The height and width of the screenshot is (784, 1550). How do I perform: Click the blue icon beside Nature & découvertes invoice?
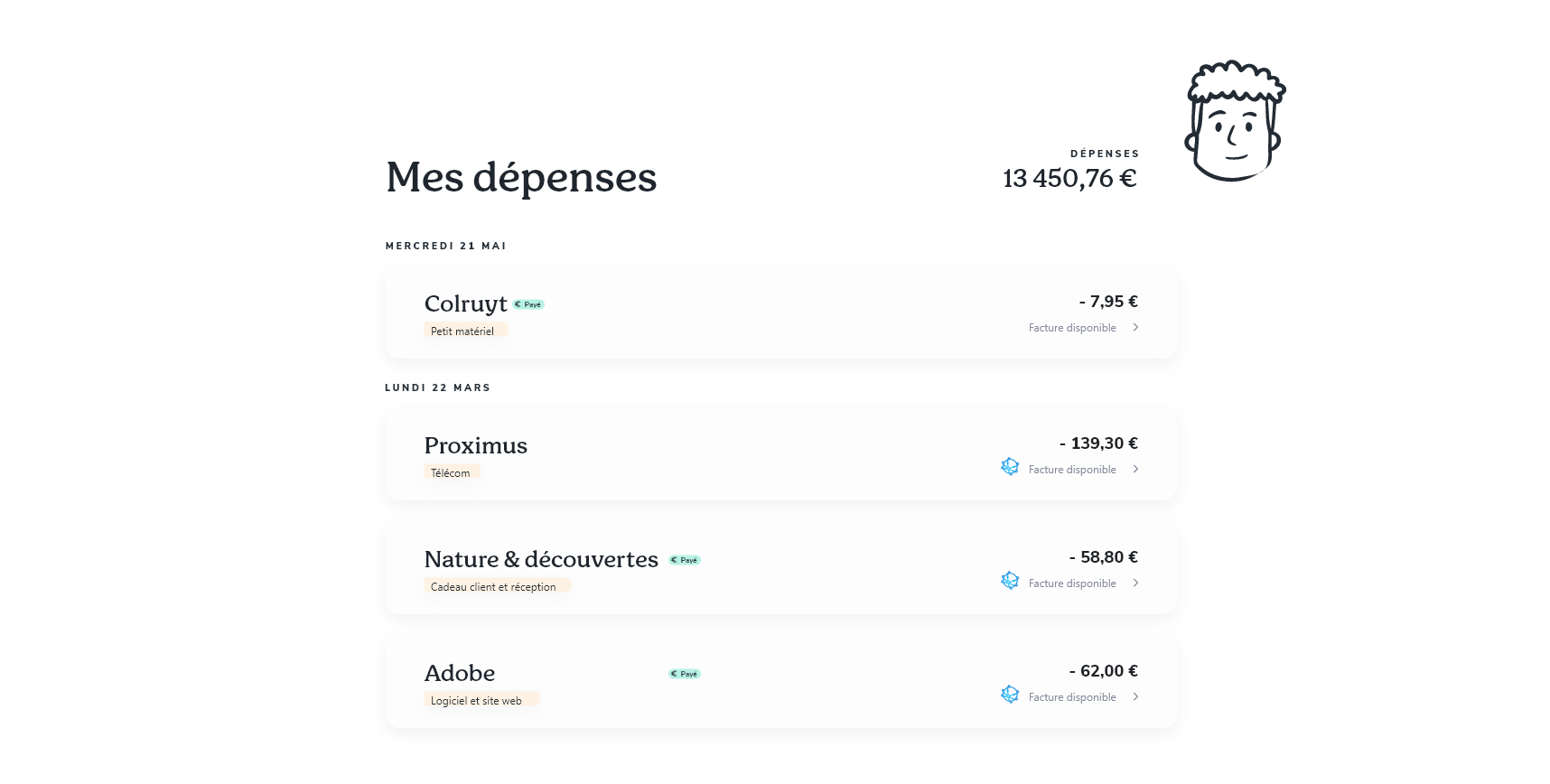click(x=1010, y=581)
